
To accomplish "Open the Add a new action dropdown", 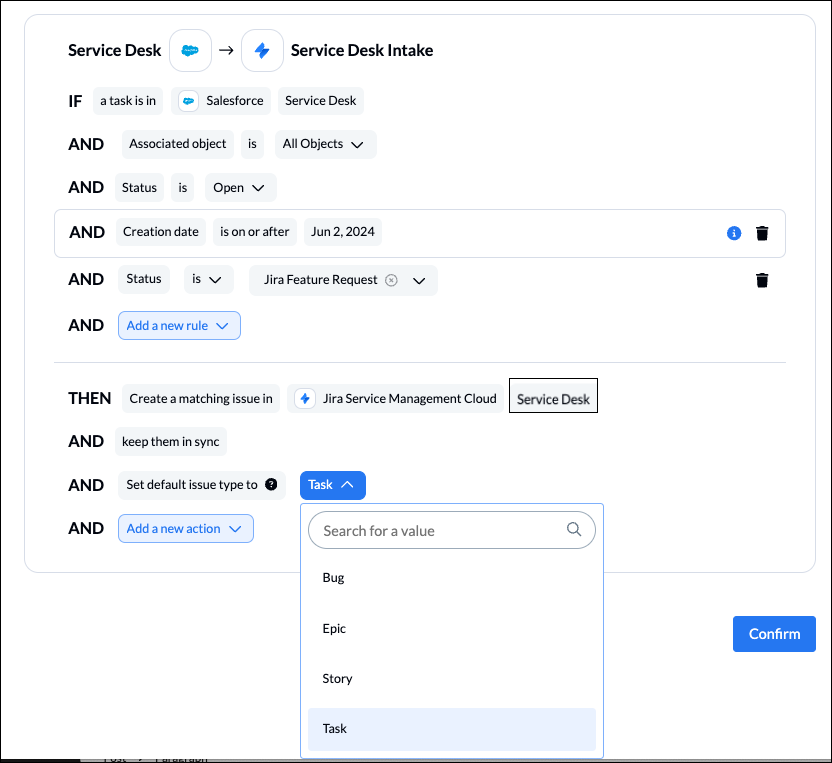I will 186,528.
